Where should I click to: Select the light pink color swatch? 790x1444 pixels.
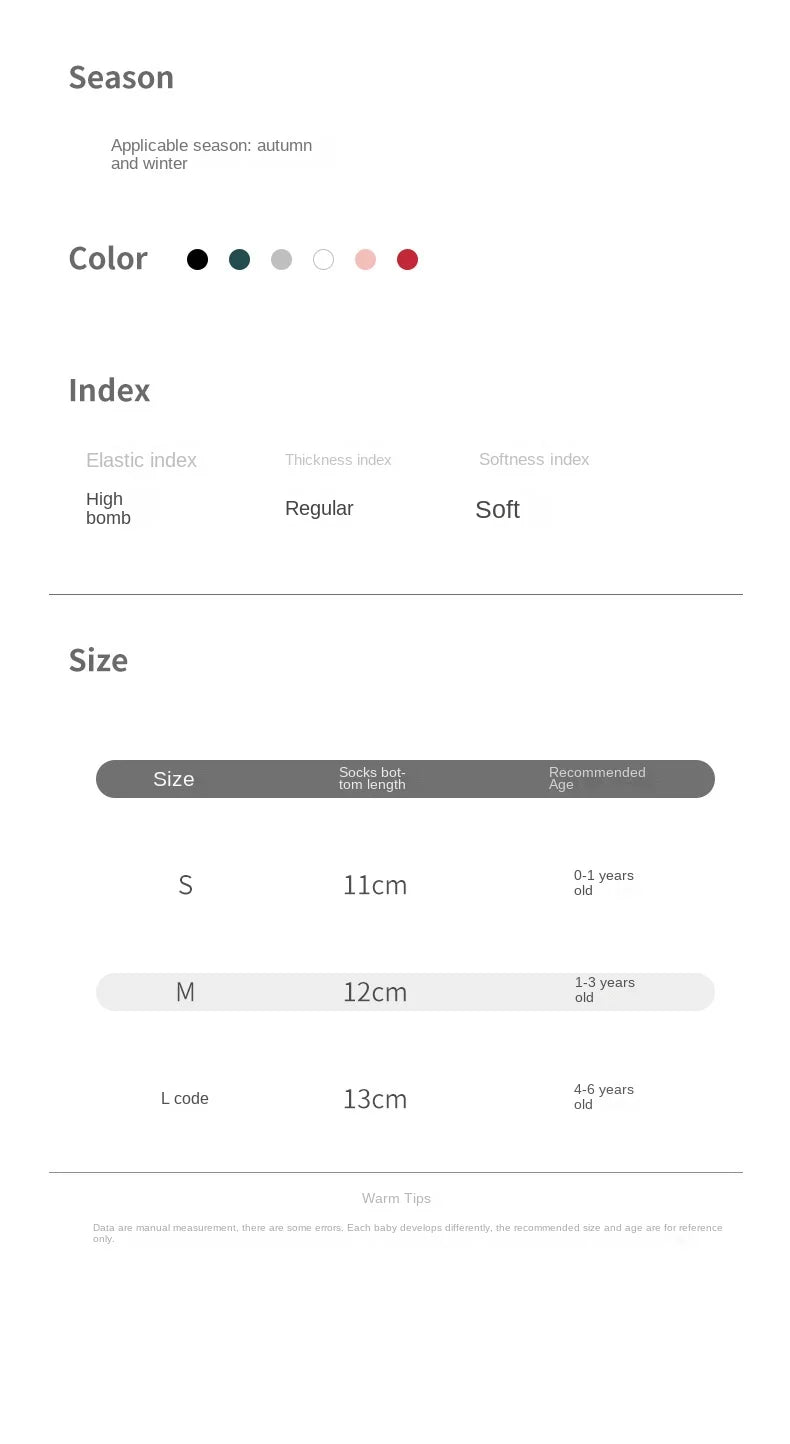(366, 260)
